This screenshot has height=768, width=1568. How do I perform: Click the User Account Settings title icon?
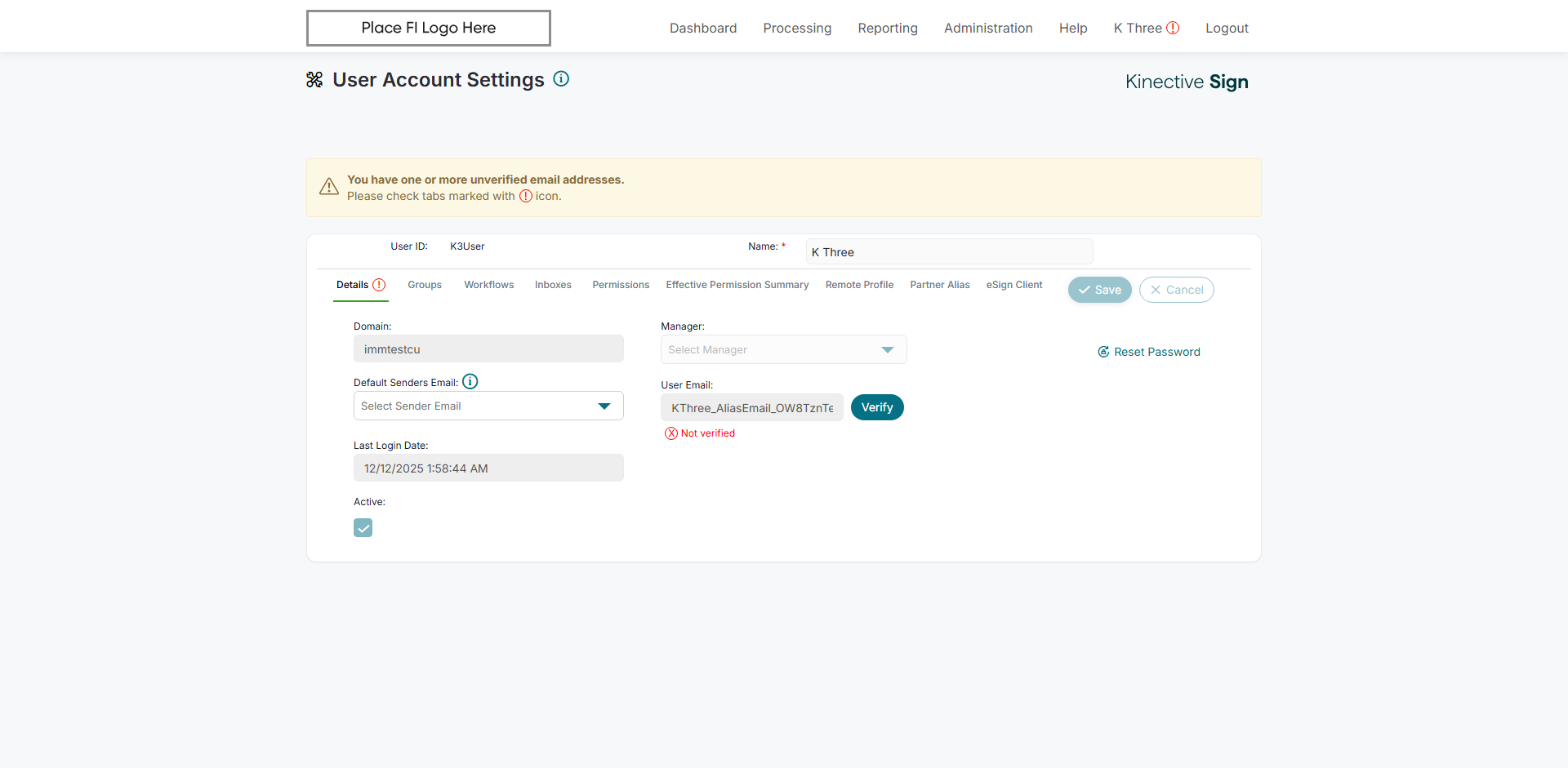pyautogui.click(x=314, y=80)
